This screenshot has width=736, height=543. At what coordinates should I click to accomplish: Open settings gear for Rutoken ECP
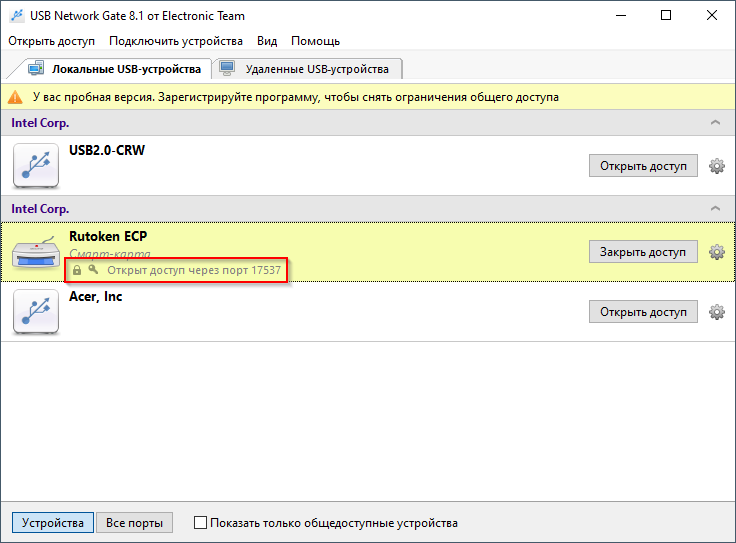pos(716,252)
